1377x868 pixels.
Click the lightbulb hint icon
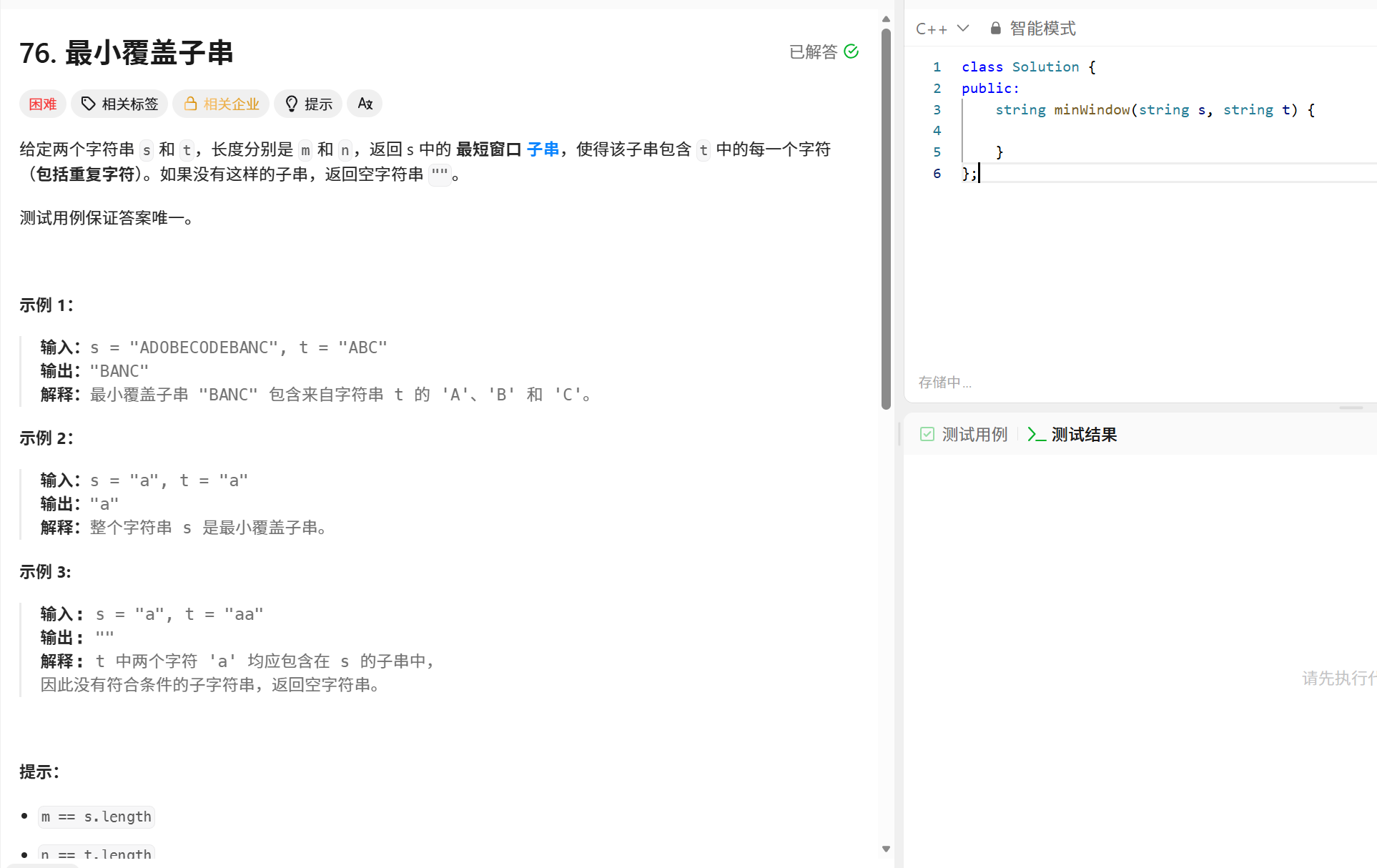pyautogui.click(x=291, y=104)
